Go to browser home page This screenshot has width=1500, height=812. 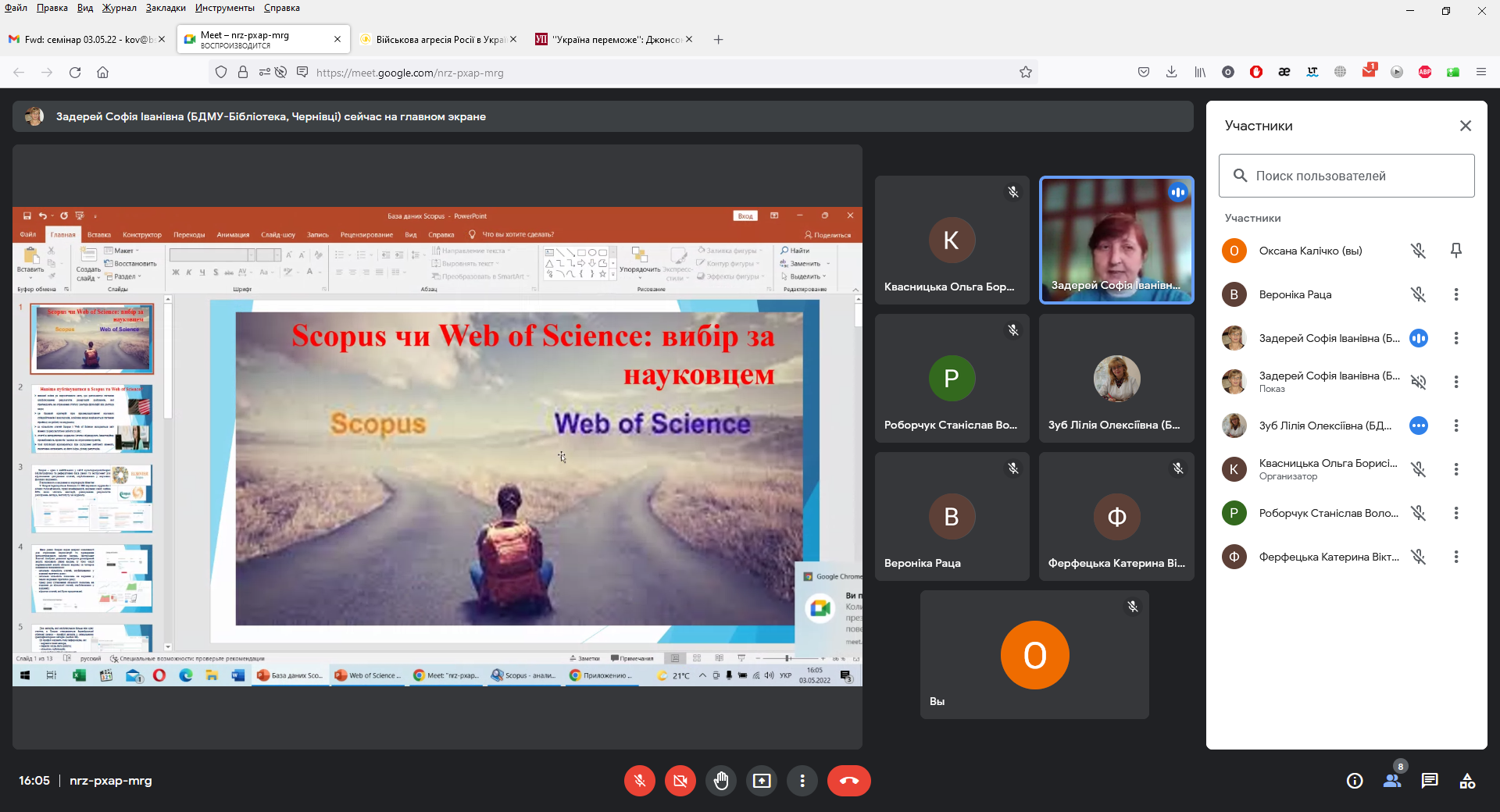[x=102, y=73]
